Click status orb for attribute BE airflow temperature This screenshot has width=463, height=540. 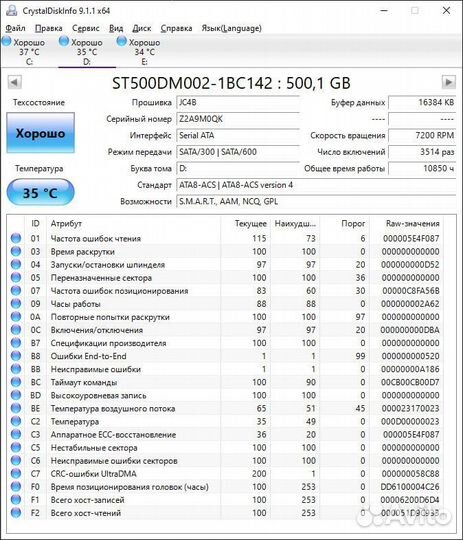pyautogui.click(x=16, y=408)
